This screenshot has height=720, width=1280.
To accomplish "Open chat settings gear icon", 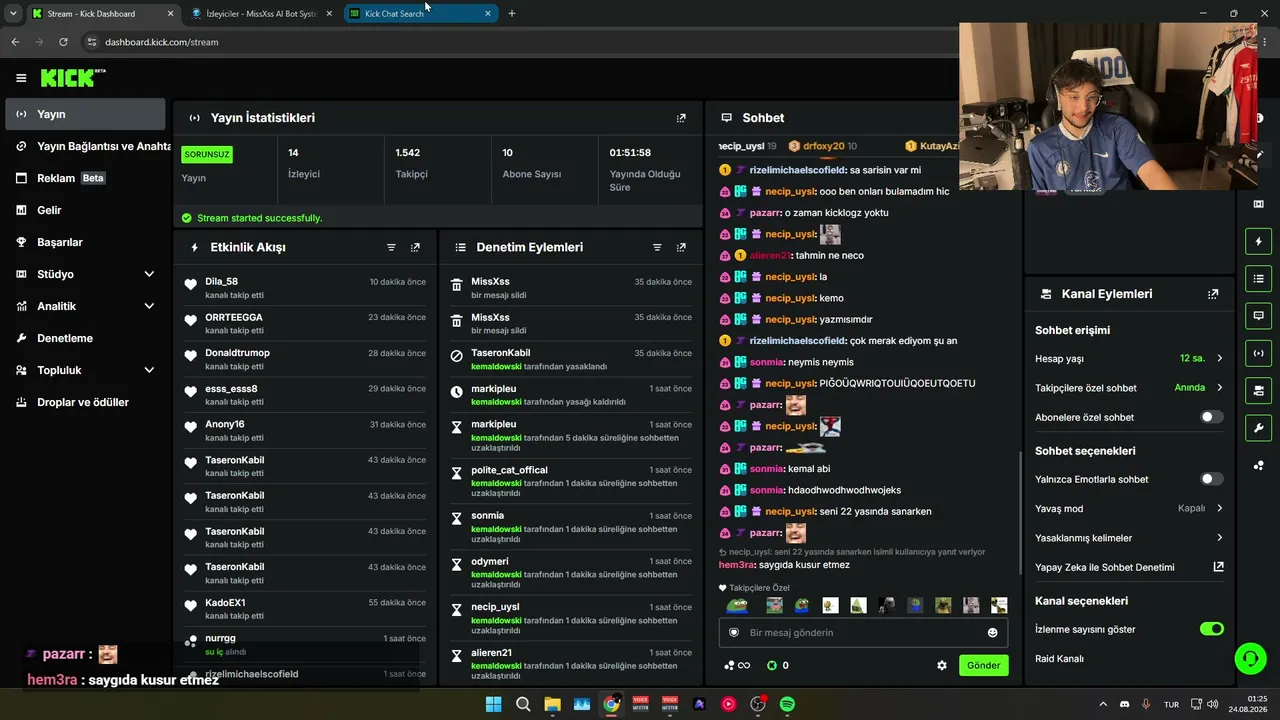I will click(x=941, y=665).
